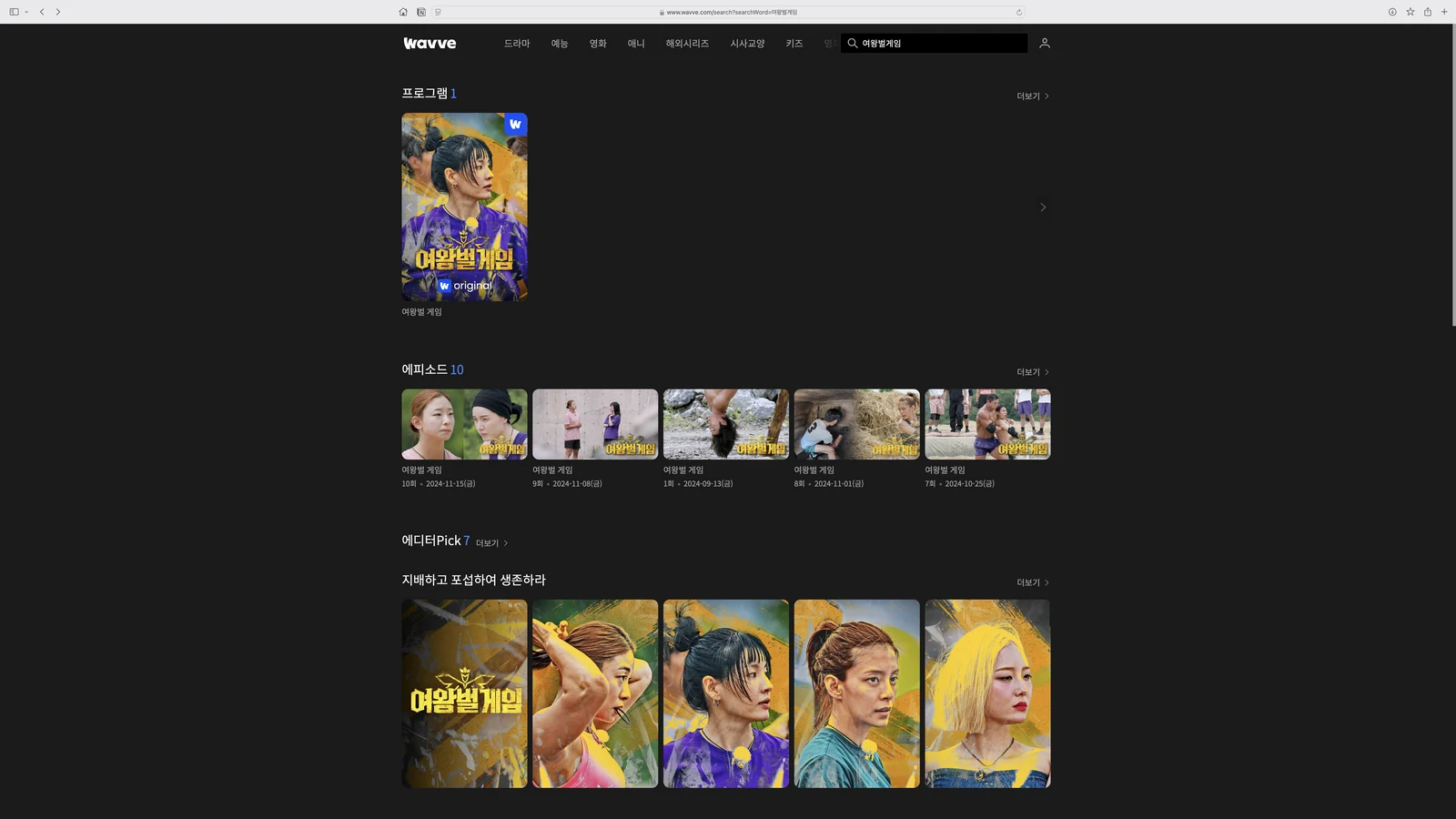1456x819 pixels.
Task: Open the teal shirt contestant poster card
Action: pos(857,693)
